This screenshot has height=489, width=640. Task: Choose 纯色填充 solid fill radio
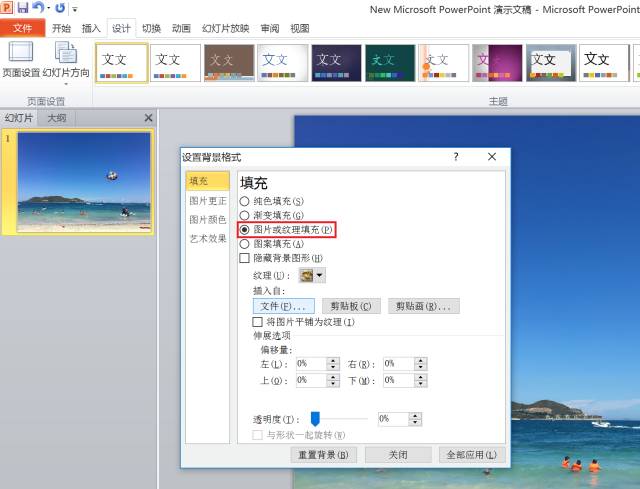pos(244,201)
